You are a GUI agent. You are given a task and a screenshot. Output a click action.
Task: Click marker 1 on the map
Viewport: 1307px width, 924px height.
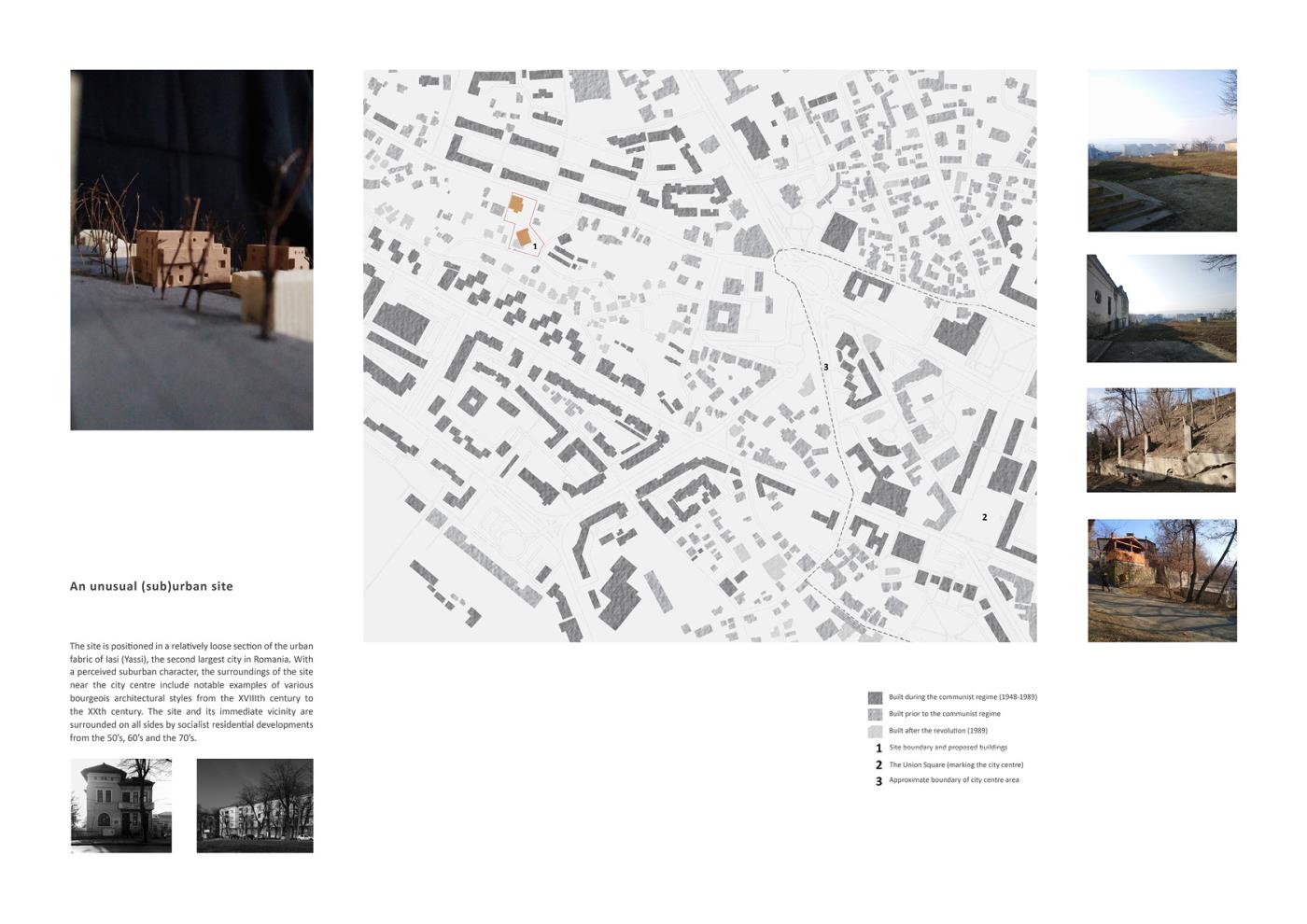(535, 247)
